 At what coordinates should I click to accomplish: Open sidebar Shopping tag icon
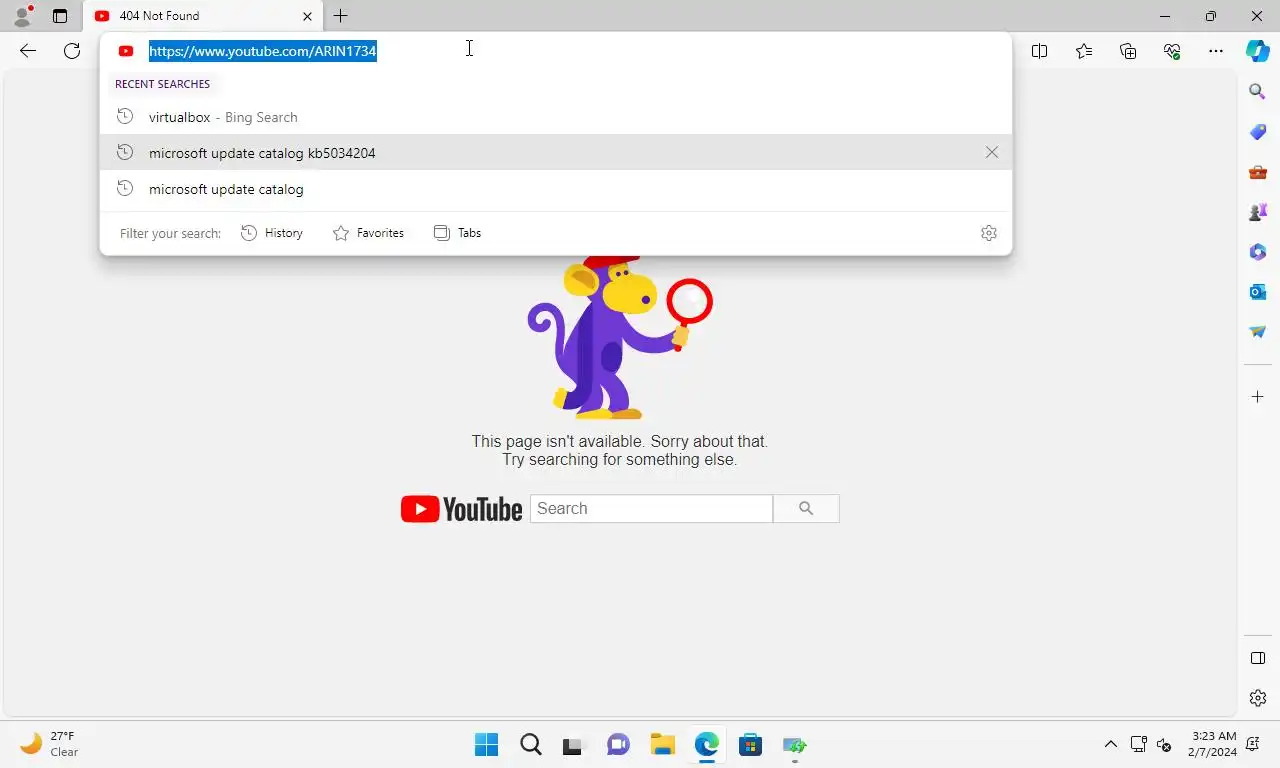click(1258, 132)
